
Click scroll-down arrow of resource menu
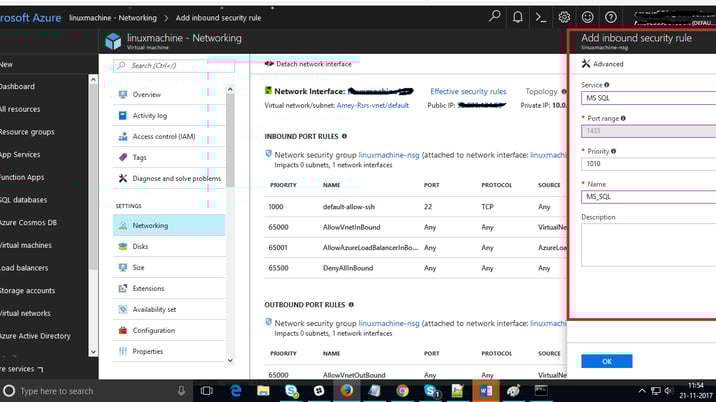230,360
